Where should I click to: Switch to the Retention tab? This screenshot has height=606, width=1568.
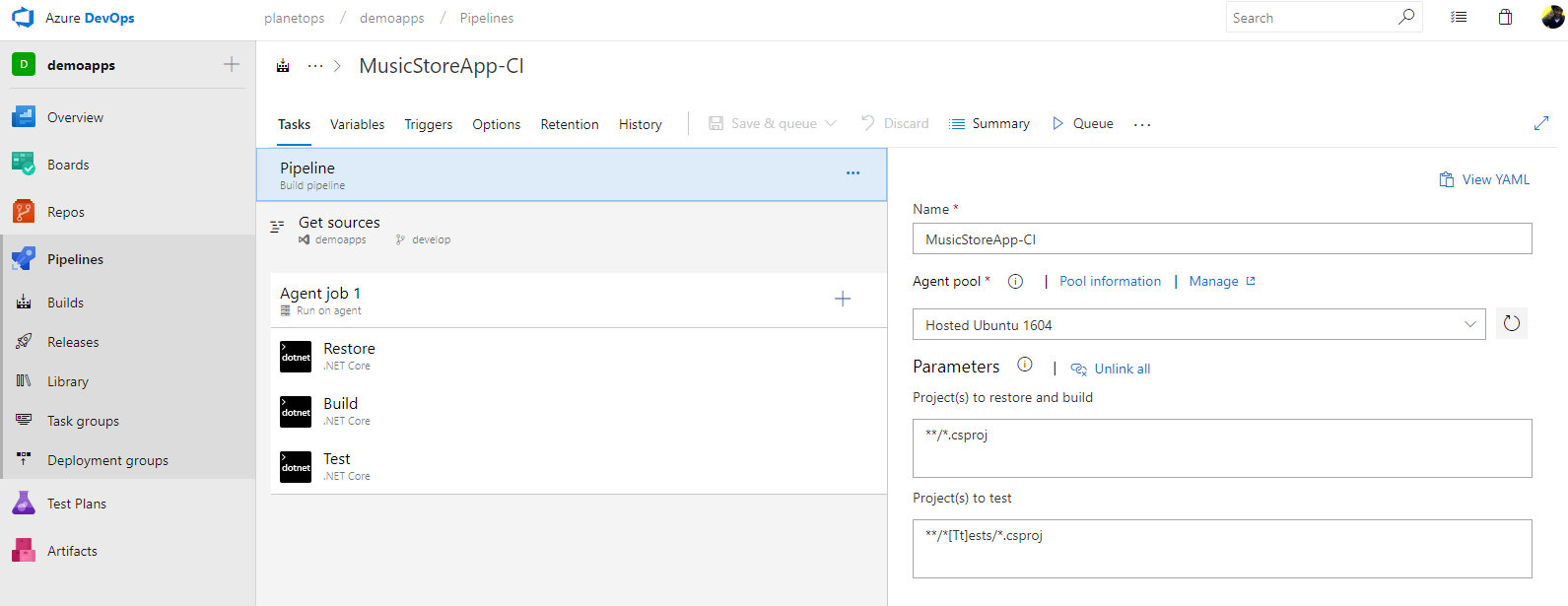(x=570, y=124)
